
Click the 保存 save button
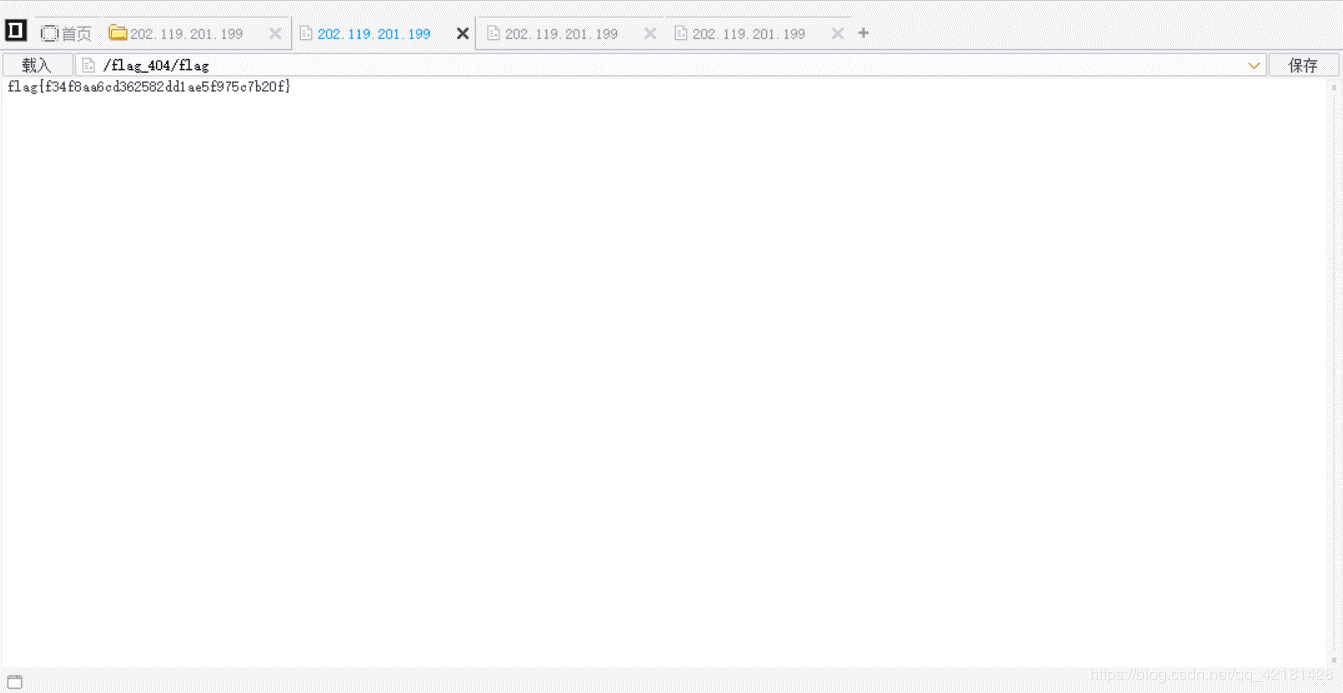[1303, 65]
